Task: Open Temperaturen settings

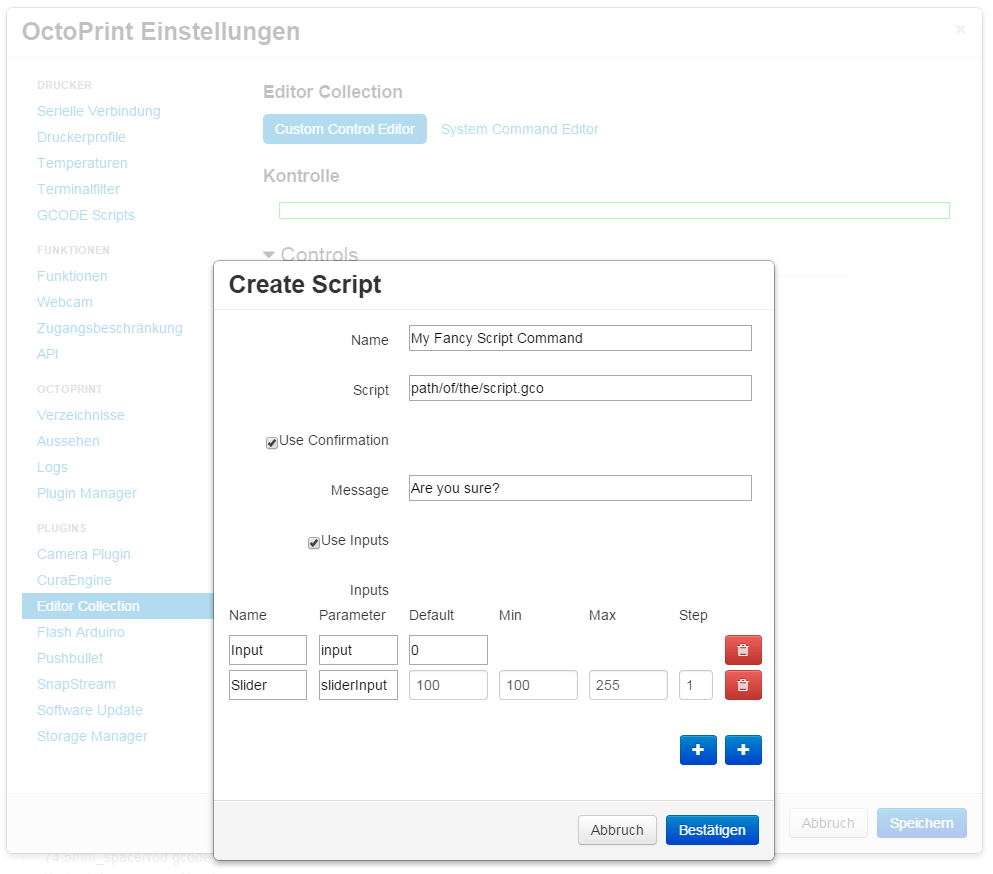Action: [82, 163]
